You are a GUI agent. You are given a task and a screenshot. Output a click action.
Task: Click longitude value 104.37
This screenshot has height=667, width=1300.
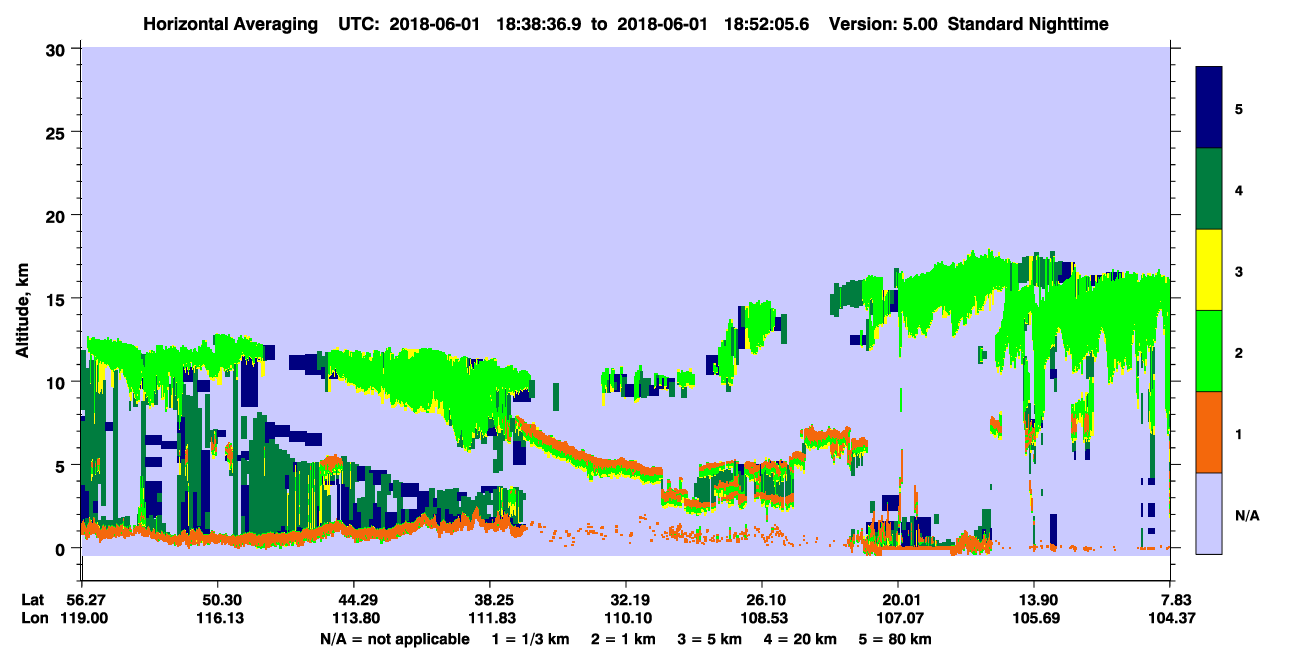tap(1170, 618)
